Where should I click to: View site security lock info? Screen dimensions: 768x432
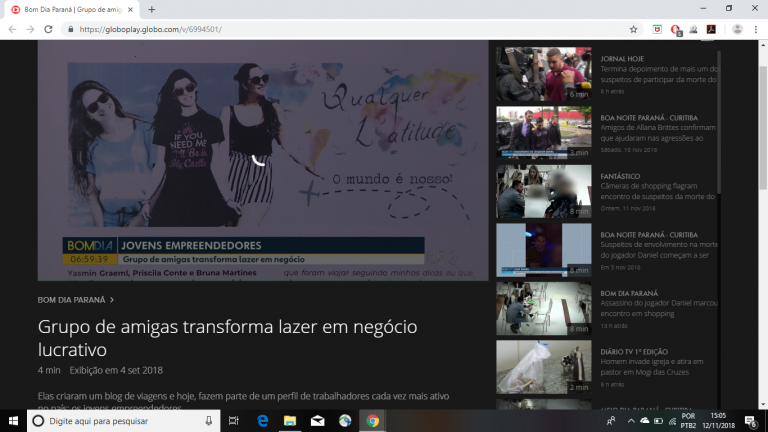pos(71,29)
